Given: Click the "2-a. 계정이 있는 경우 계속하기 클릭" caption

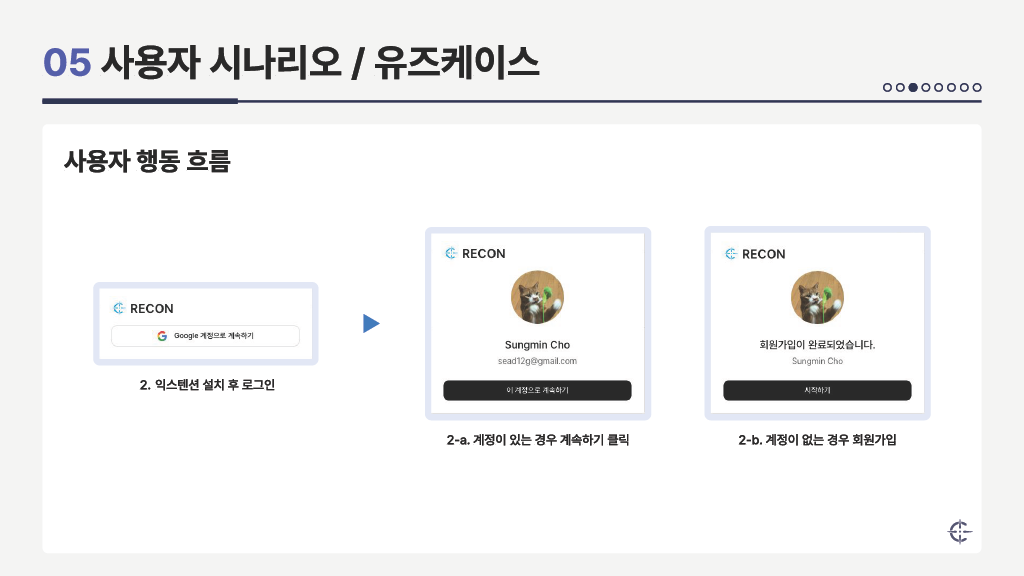Looking at the screenshot, I should point(538,440).
